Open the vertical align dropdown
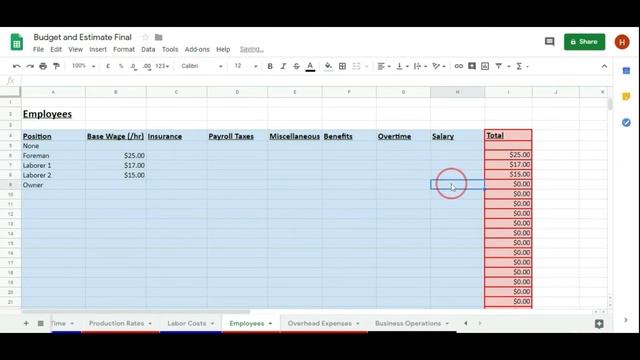The image size is (640, 360). [x=402, y=66]
